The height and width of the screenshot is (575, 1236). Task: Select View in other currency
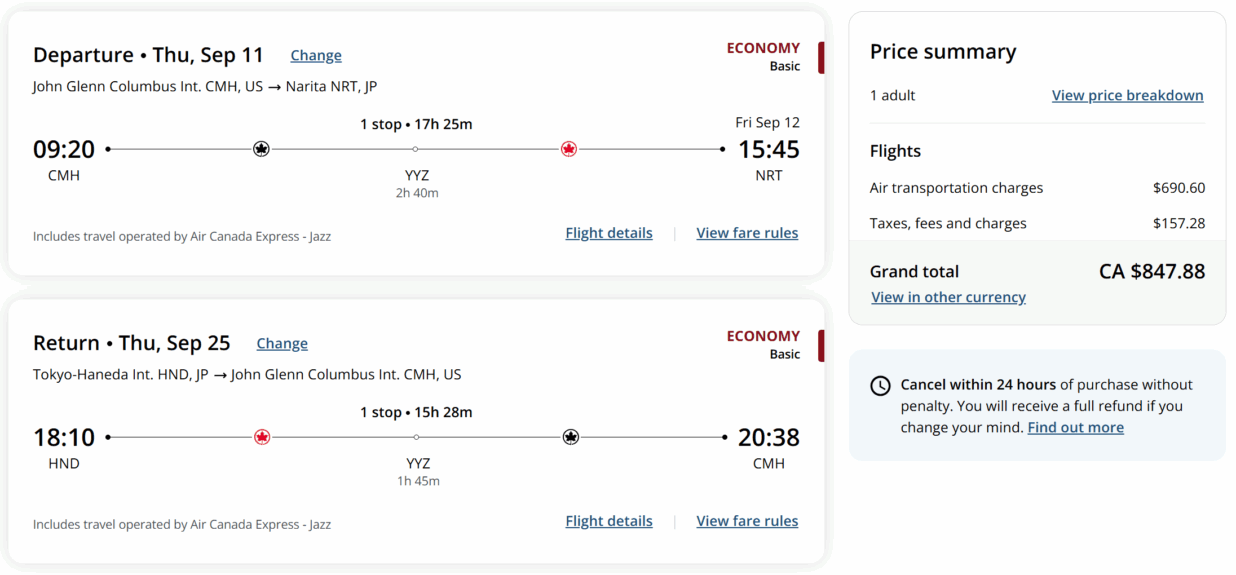tap(948, 297)
